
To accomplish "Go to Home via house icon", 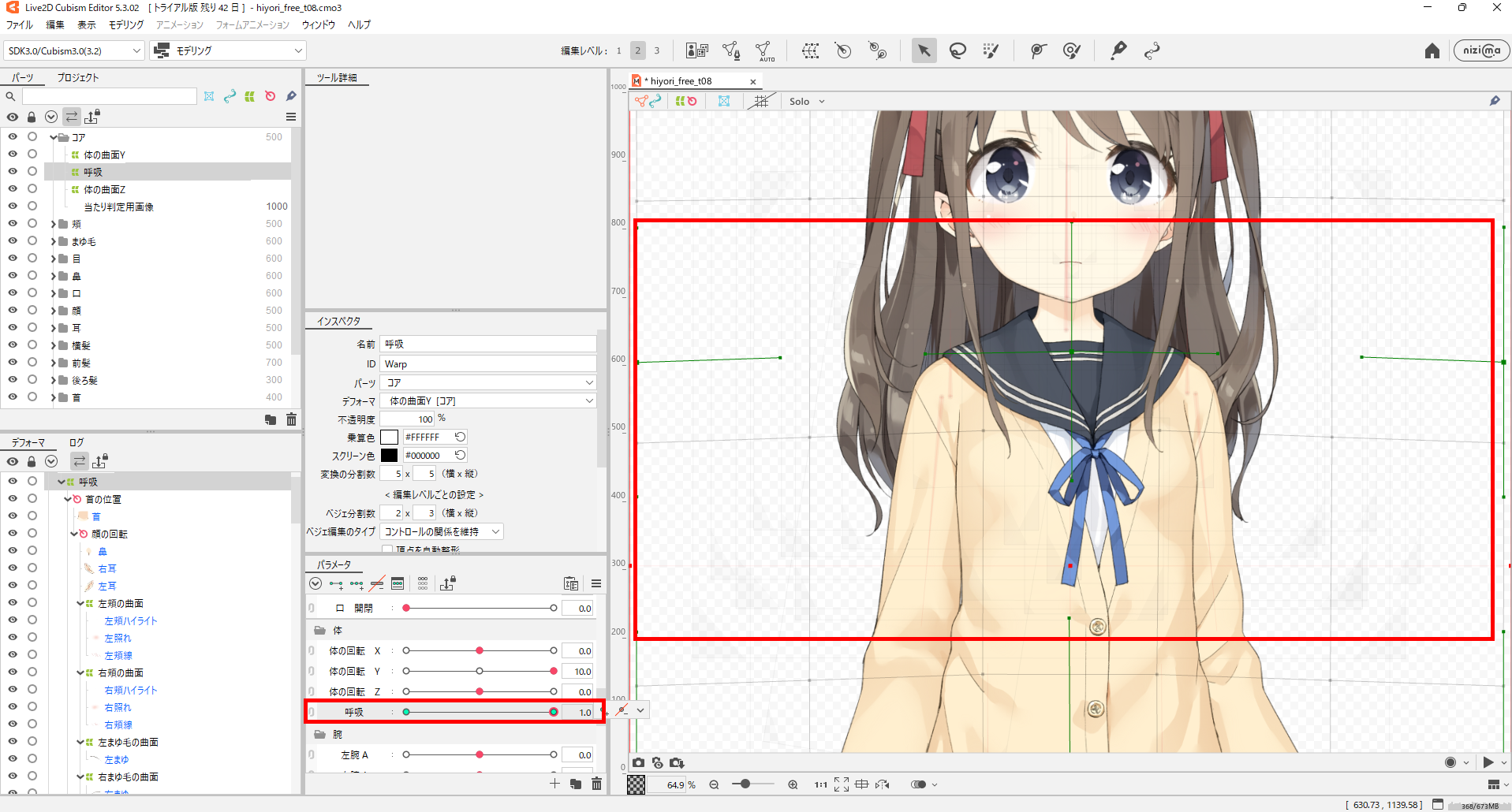I will tap(1432, 51).
